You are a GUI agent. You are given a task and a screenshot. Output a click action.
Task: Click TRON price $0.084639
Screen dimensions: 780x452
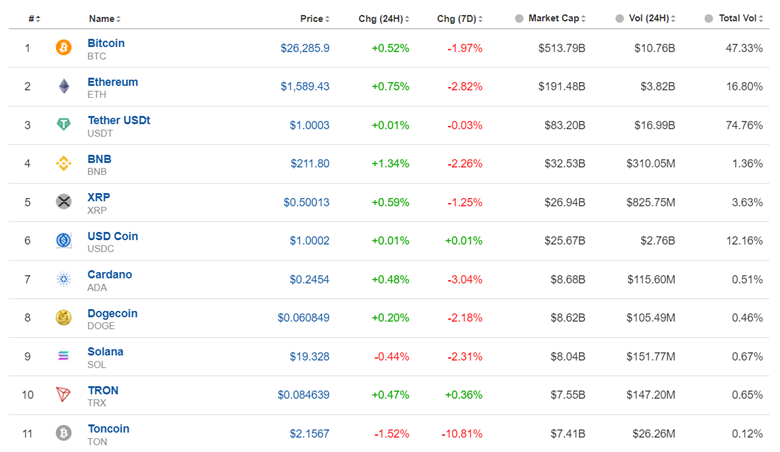pos(303,395)
